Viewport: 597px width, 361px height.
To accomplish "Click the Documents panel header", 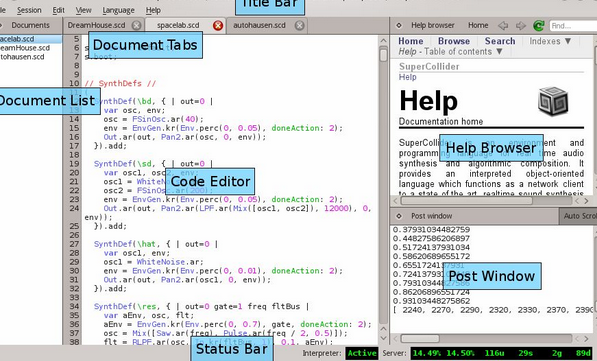I will (30, 26).
